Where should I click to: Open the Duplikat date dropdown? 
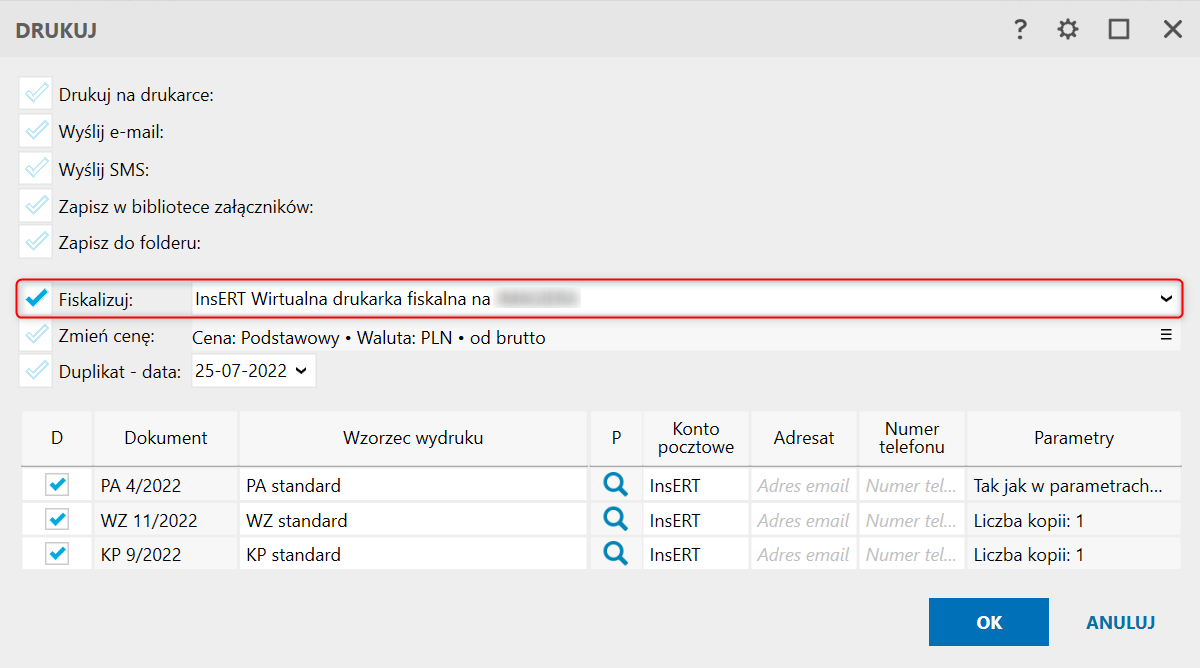pos(302,371)
